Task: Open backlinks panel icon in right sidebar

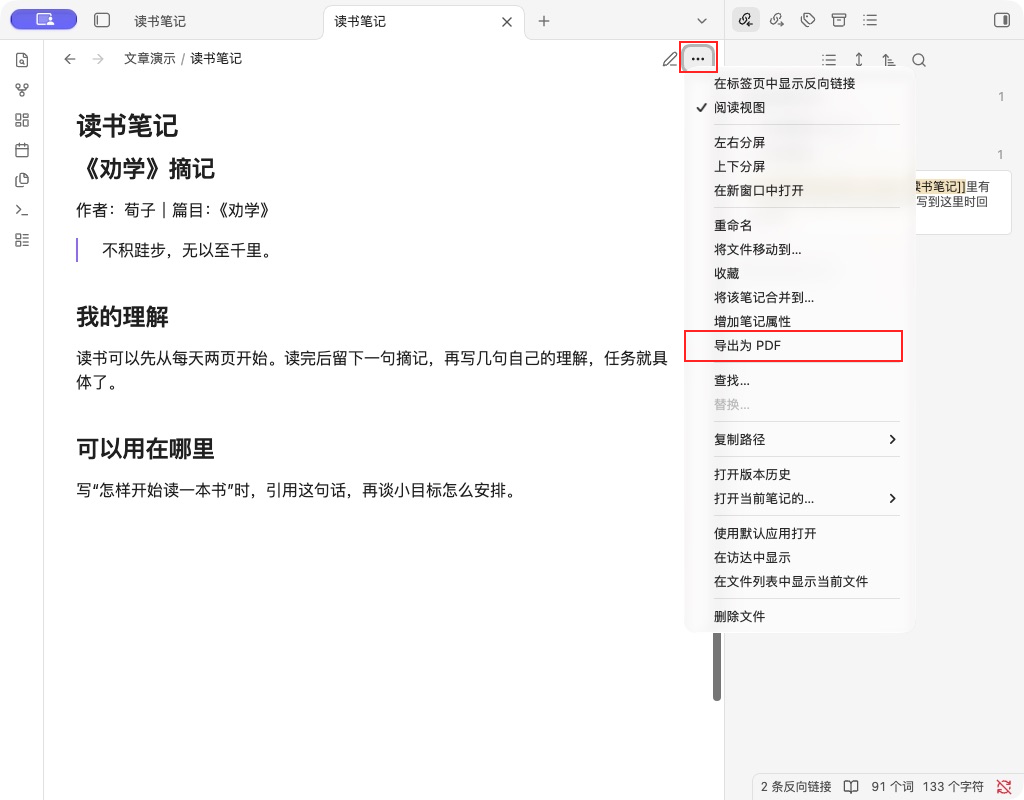Action: 745,20
